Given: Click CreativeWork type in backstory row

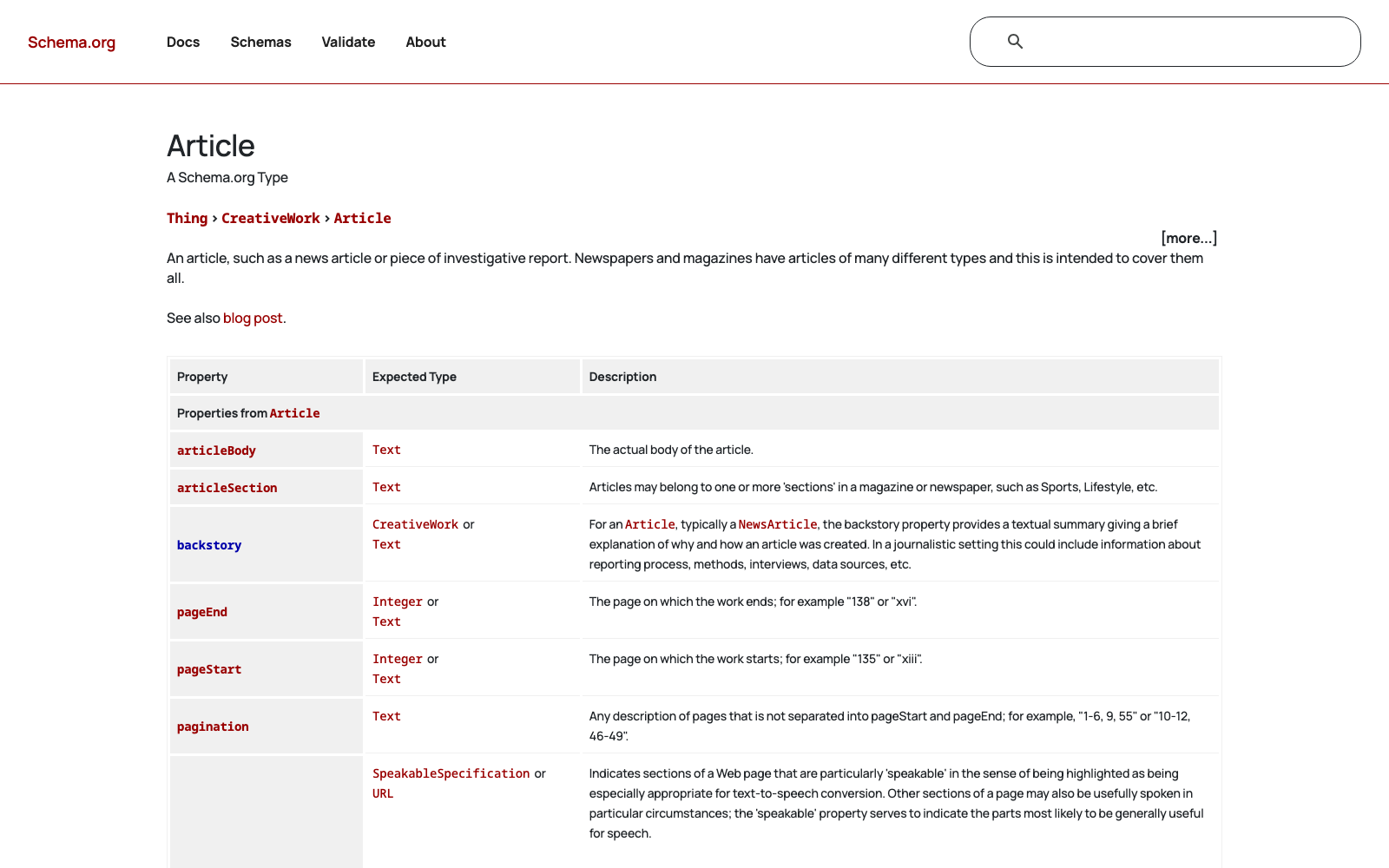Looking at the screenshot, I should tap(415, 524).
